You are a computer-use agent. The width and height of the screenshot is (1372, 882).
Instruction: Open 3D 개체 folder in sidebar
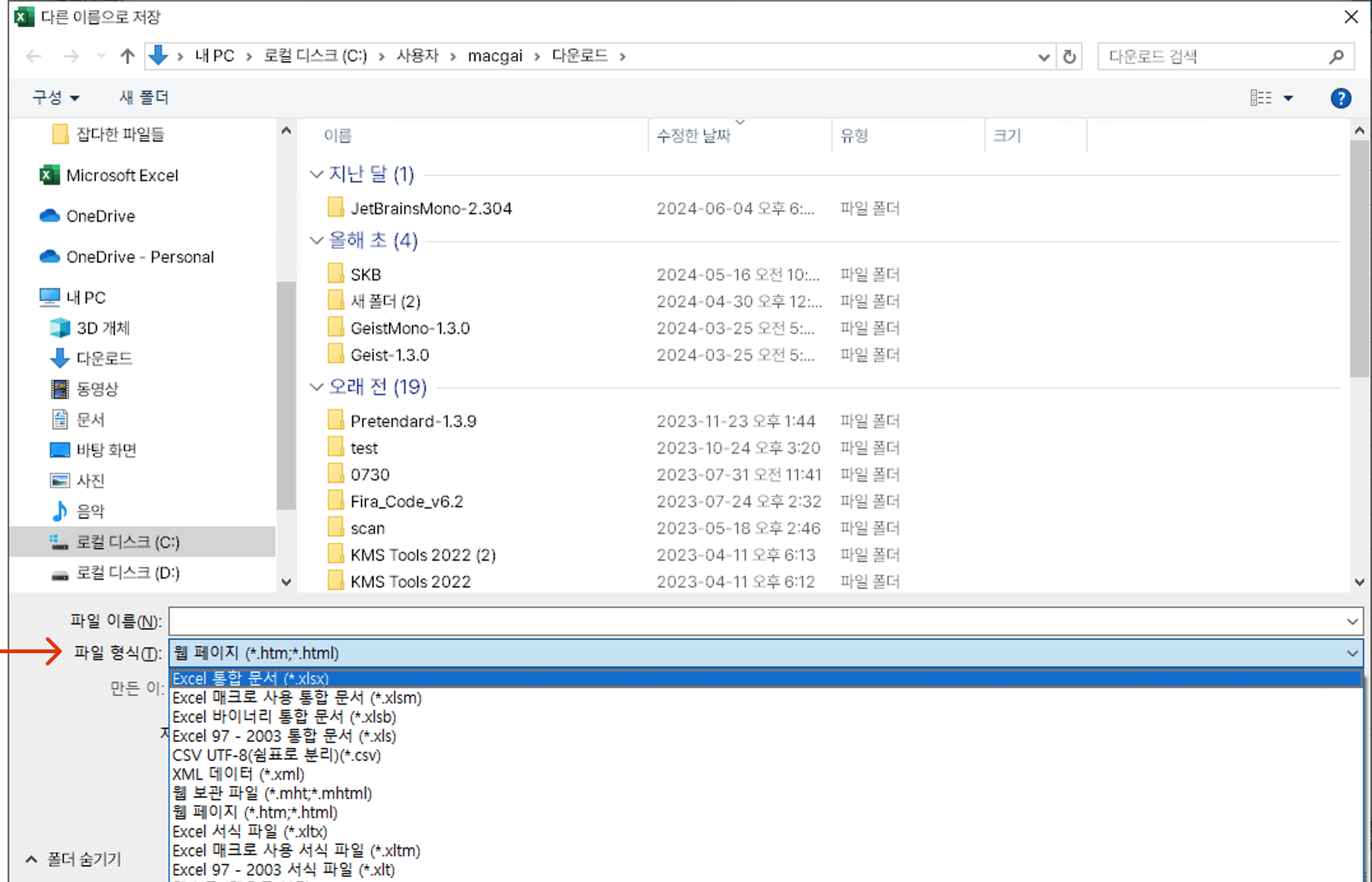pos(102,328)
